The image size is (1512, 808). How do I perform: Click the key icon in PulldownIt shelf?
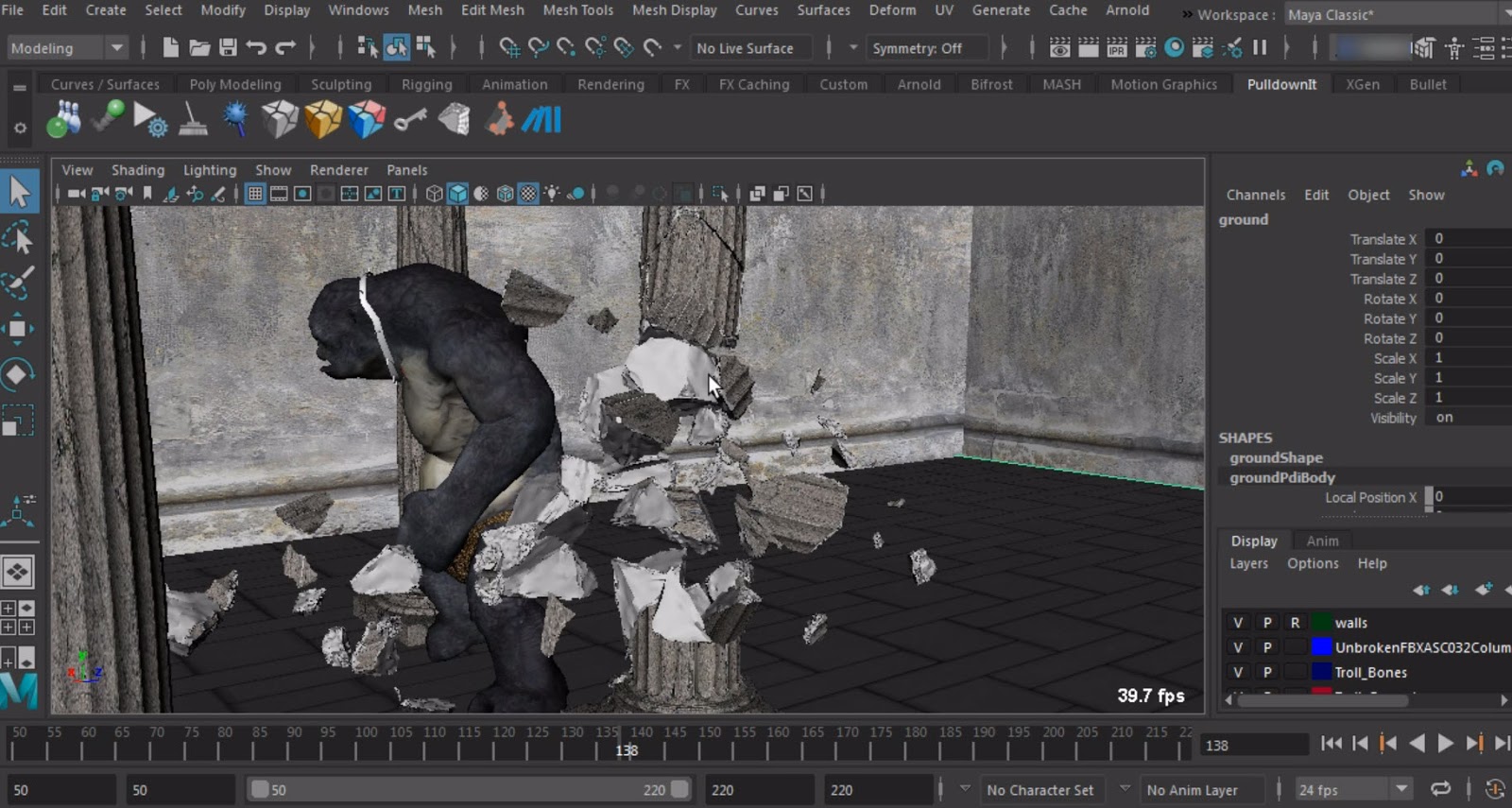(x=410, y=120)
